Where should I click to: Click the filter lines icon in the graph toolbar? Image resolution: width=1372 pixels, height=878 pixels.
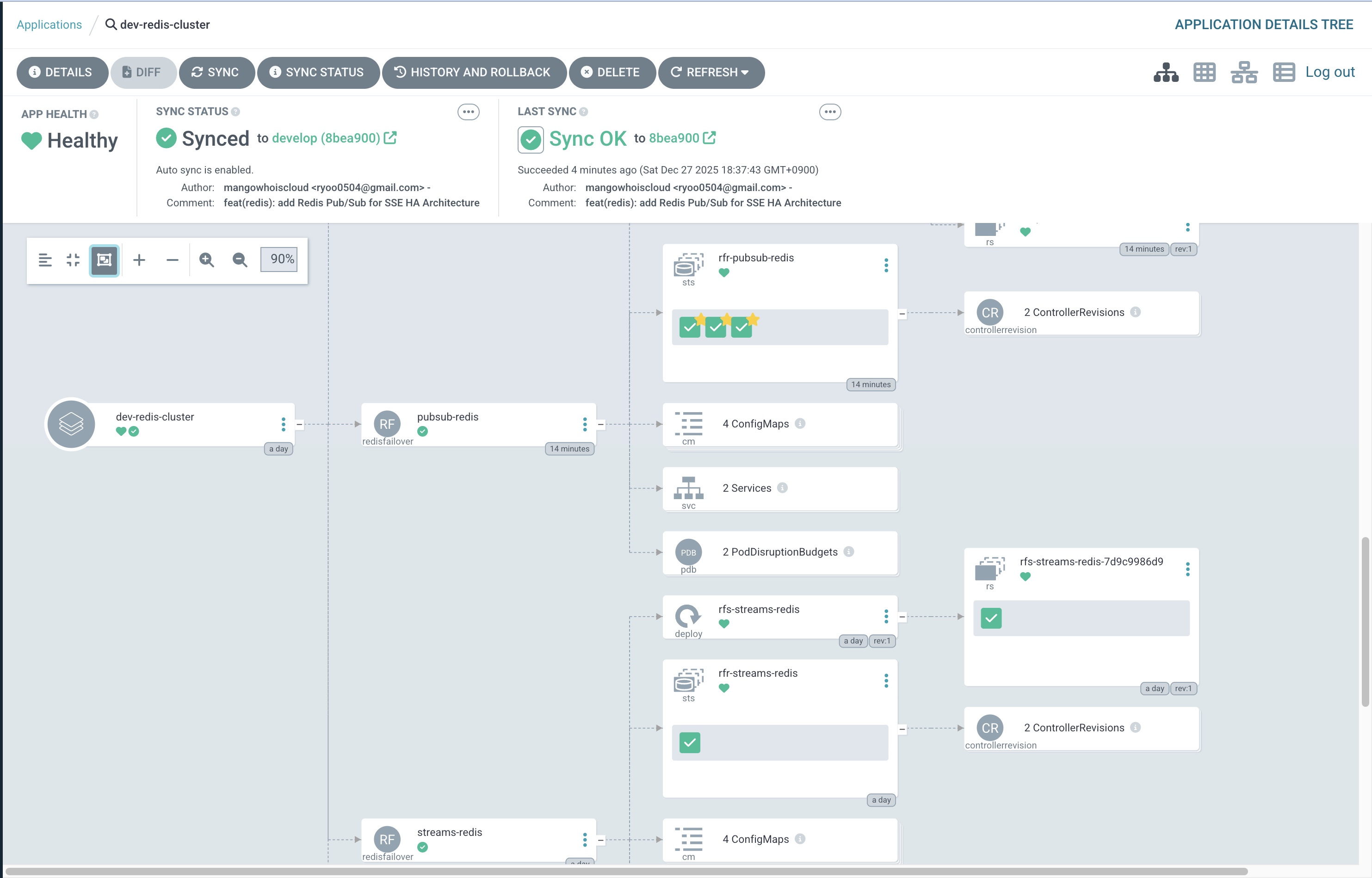point(45,260)
